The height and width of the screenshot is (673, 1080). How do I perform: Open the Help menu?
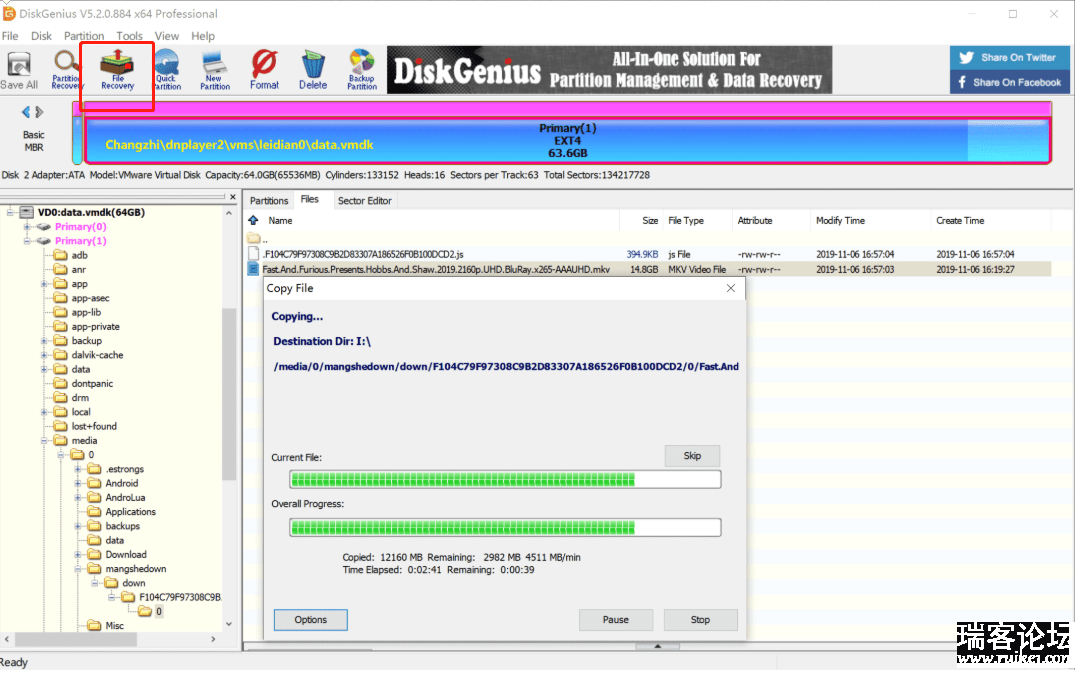coord(202,36)
